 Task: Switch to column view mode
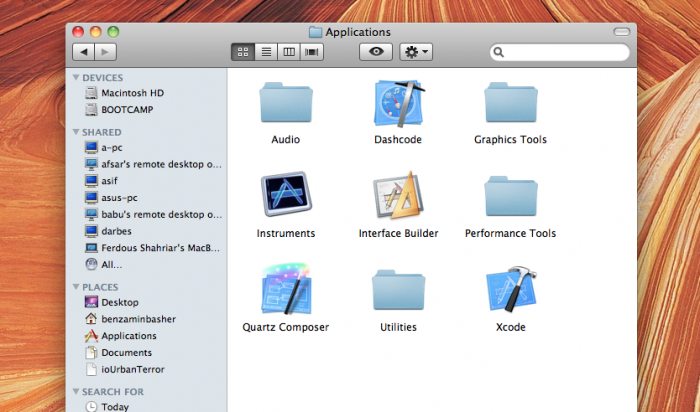[290, 51]
